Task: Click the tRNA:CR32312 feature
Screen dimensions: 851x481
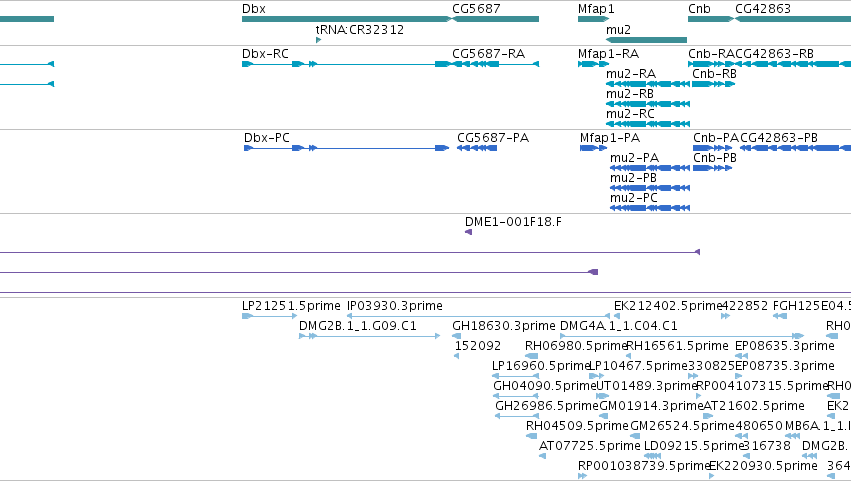Action: [319, 40]
